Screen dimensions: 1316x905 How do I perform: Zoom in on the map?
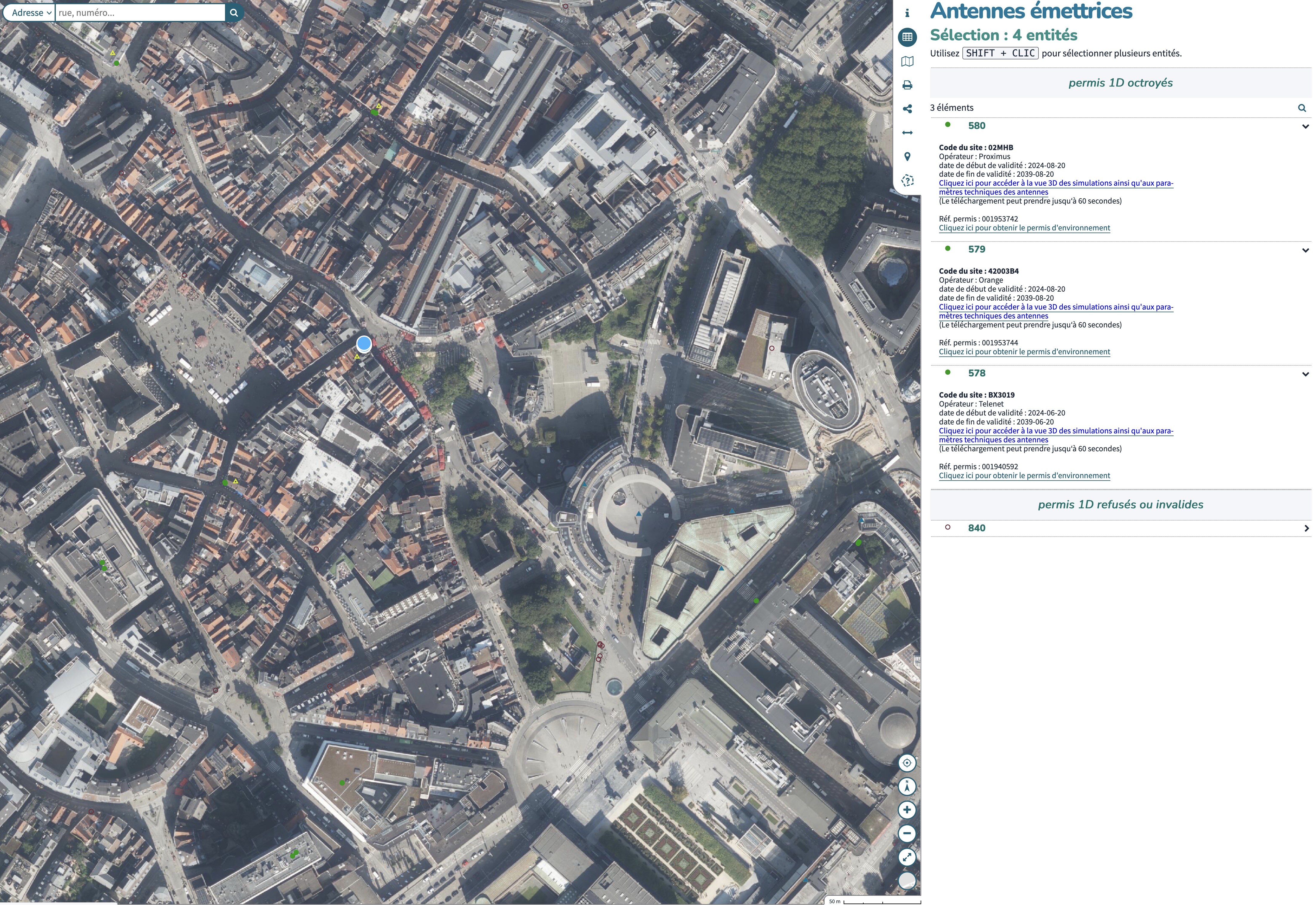coord(907,810)
